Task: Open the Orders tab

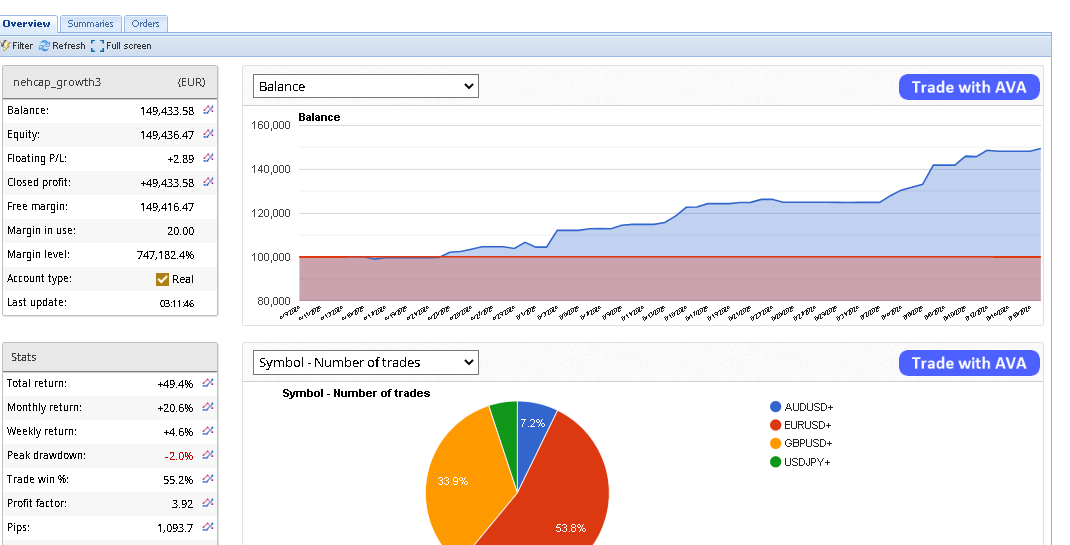Action: (145, 23)
